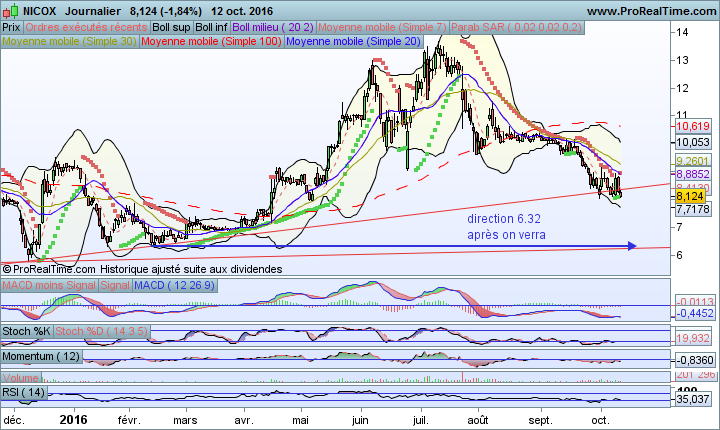Select the Boll inf indicator label

tap(211, 28)
